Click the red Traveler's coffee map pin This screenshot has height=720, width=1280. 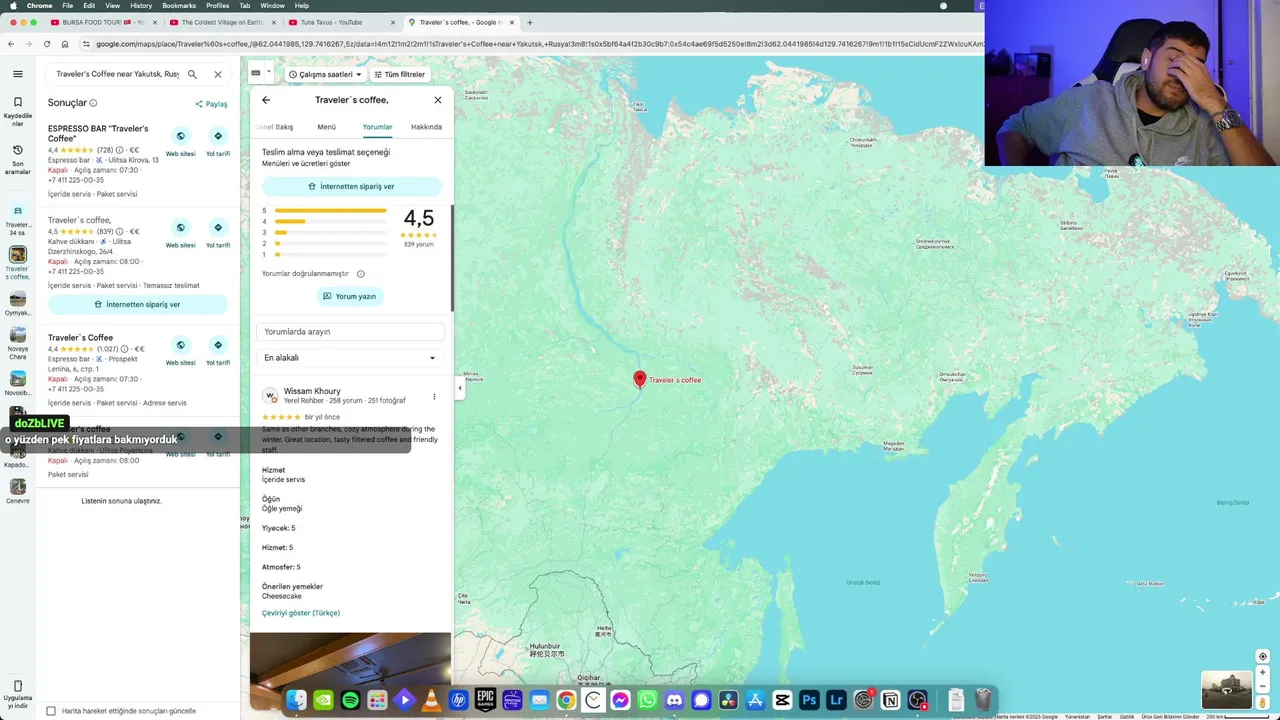[640, 379]
